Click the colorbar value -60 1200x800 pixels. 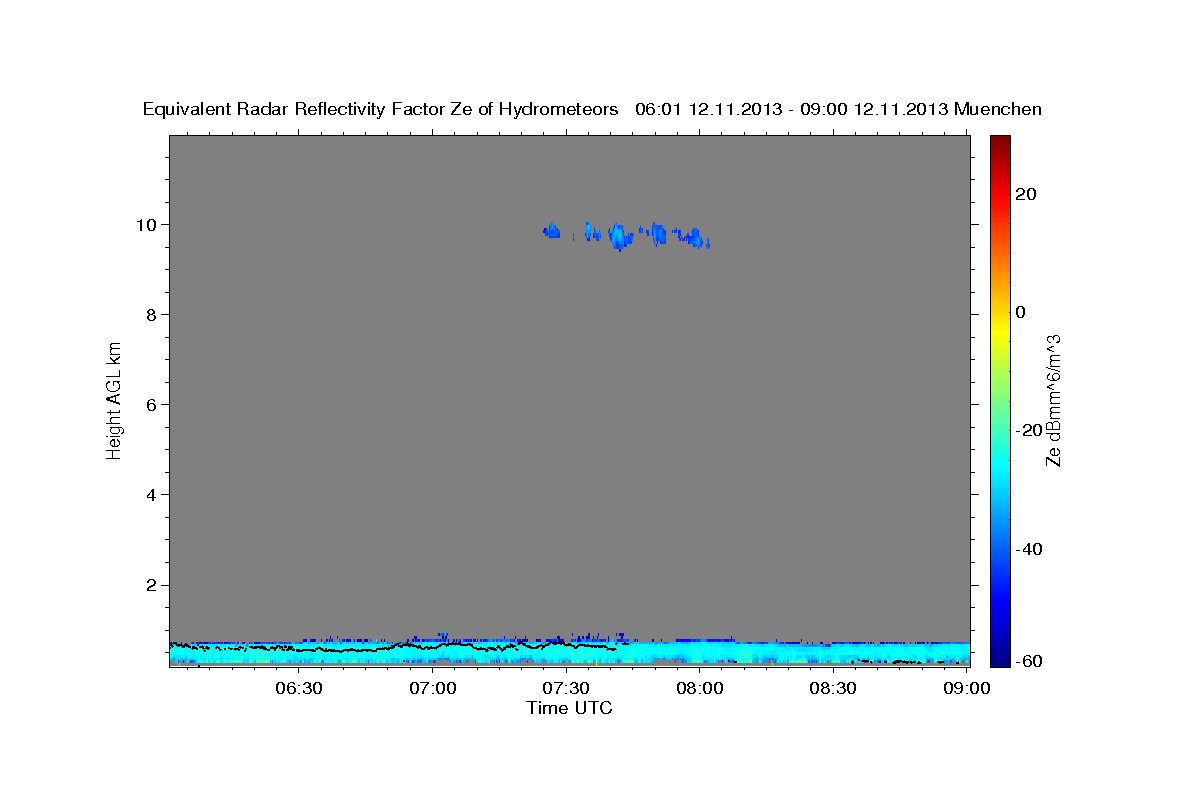pyautogui.click(x=1027, y=661)
